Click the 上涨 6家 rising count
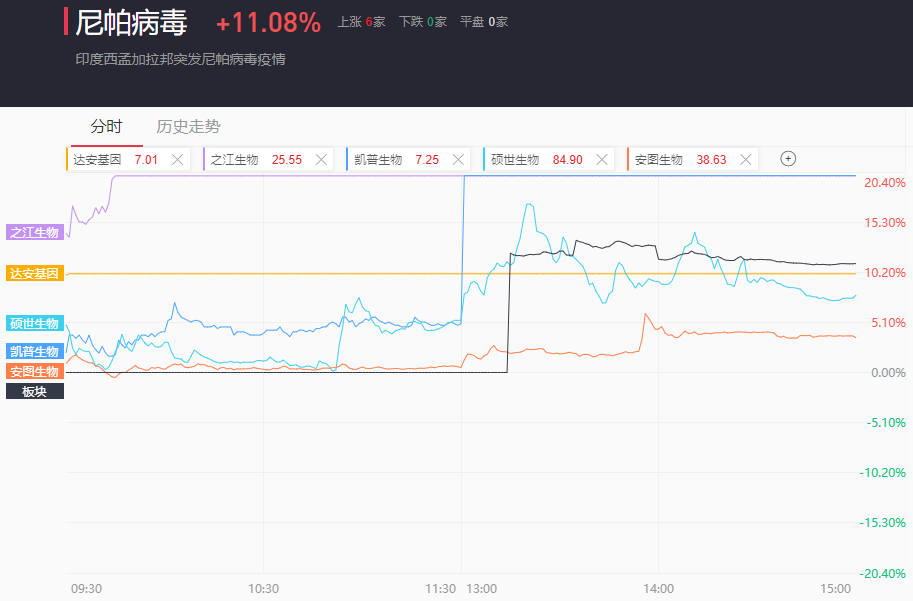The image size is (913, 601). tap(361, 22)
